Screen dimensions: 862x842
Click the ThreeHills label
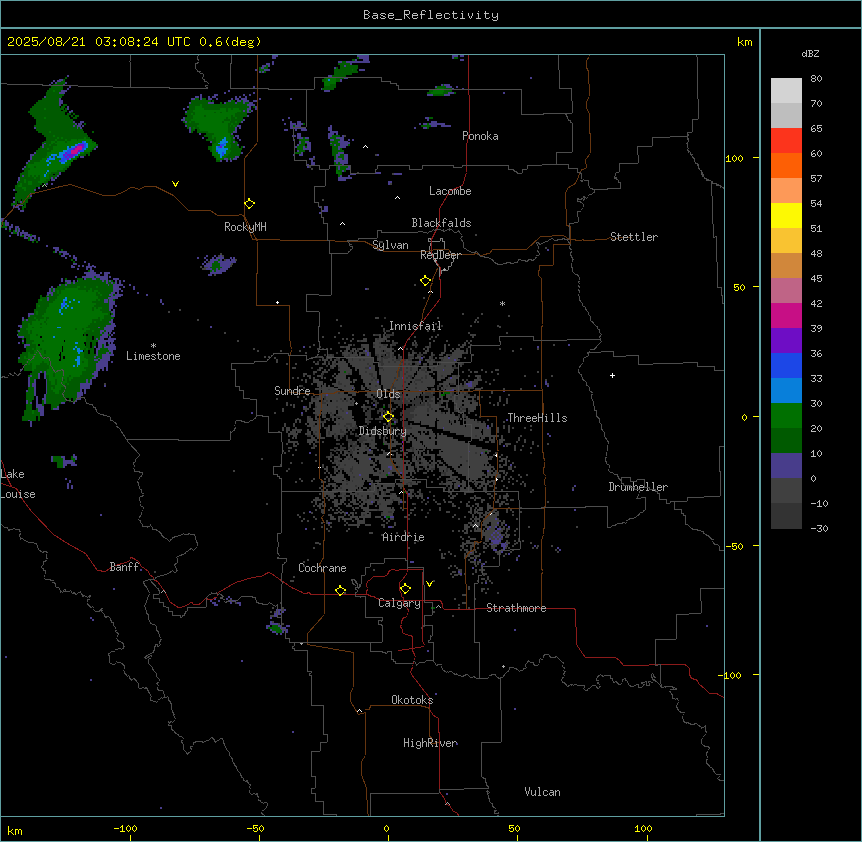(x=537, y=418)
